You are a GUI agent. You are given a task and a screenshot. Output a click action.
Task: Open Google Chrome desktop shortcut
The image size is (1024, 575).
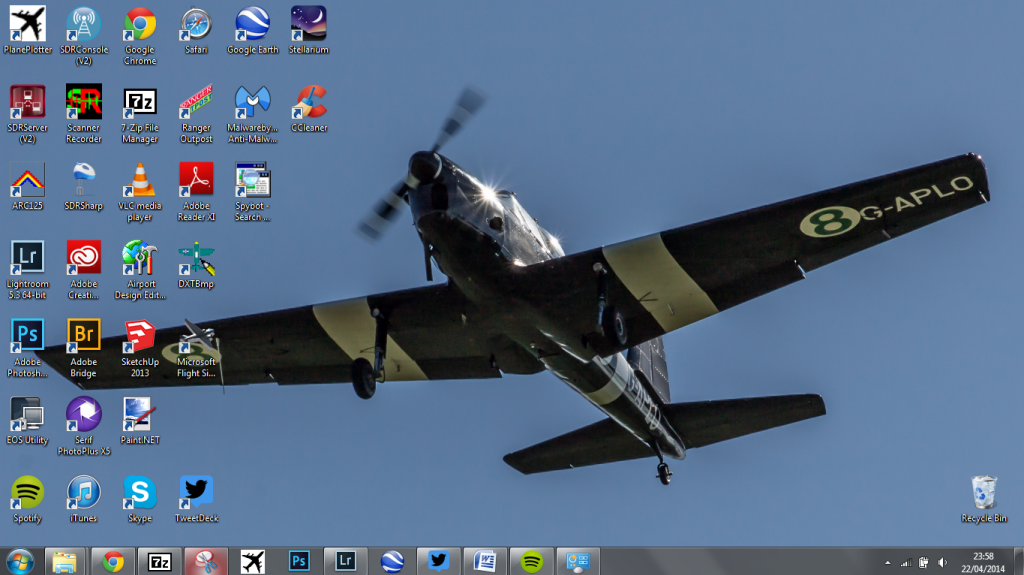tap(140, 36)
